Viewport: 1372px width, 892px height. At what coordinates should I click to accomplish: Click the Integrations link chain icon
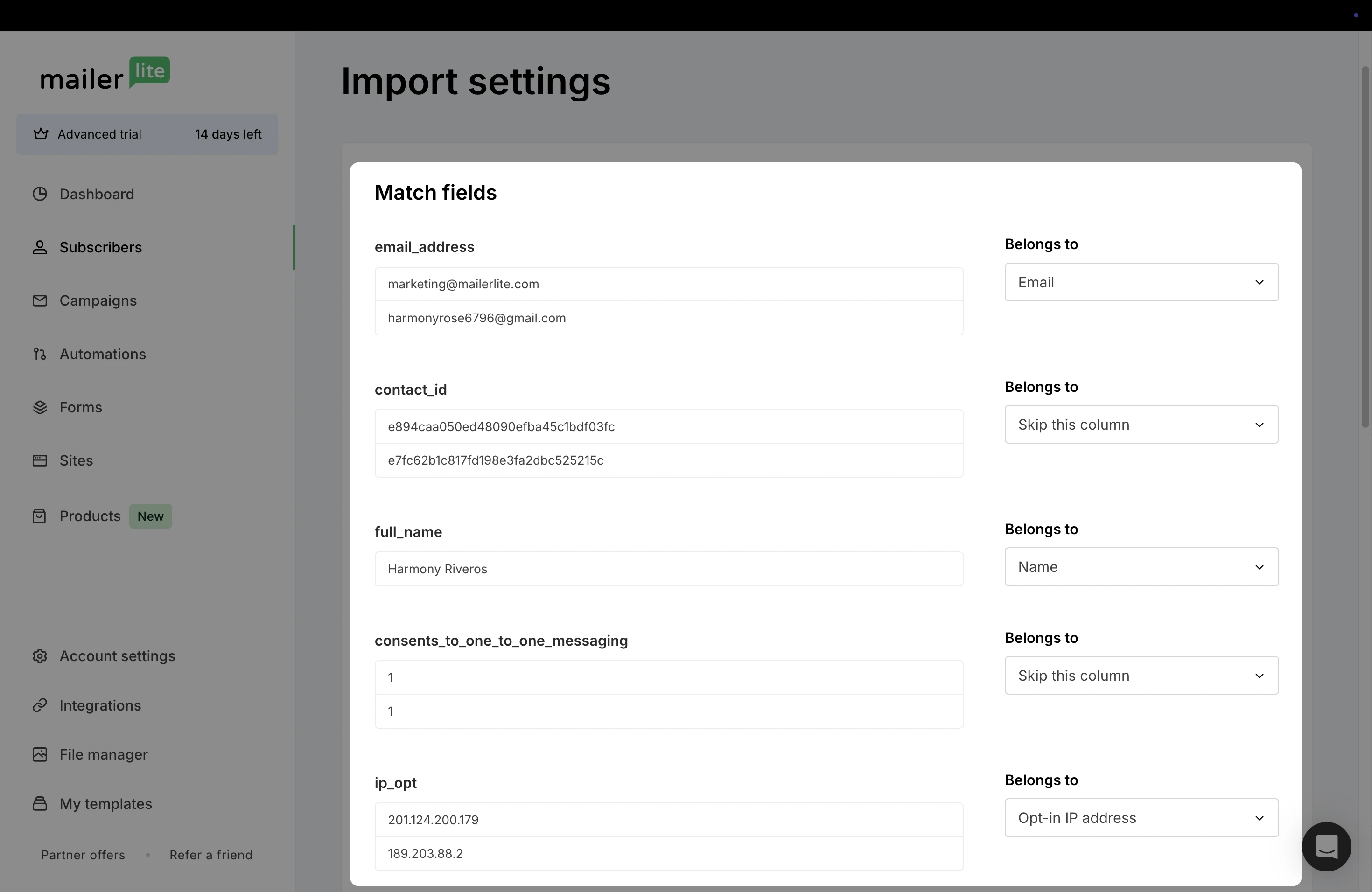point(39,705)
